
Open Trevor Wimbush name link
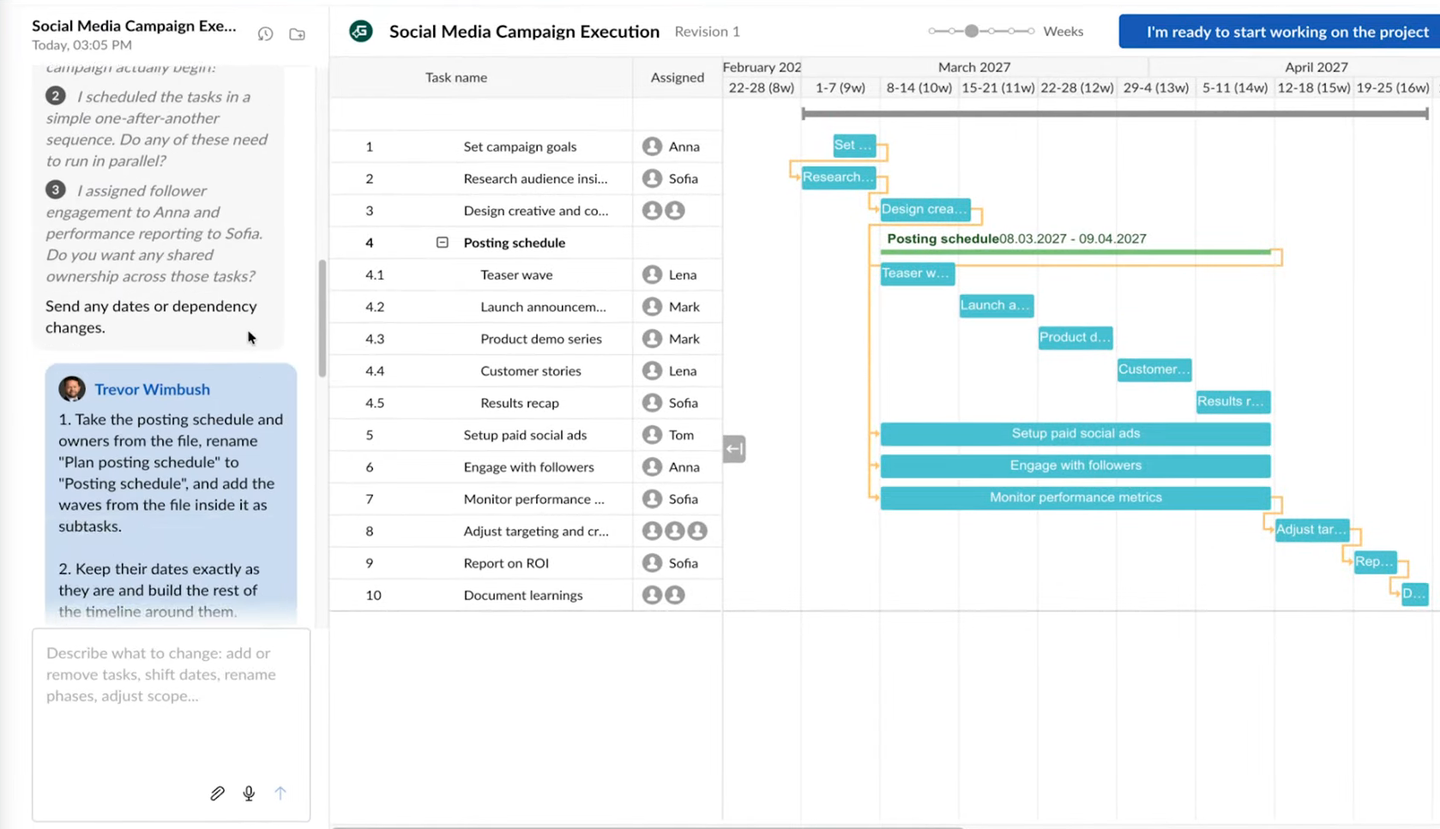tap(152, 390)
